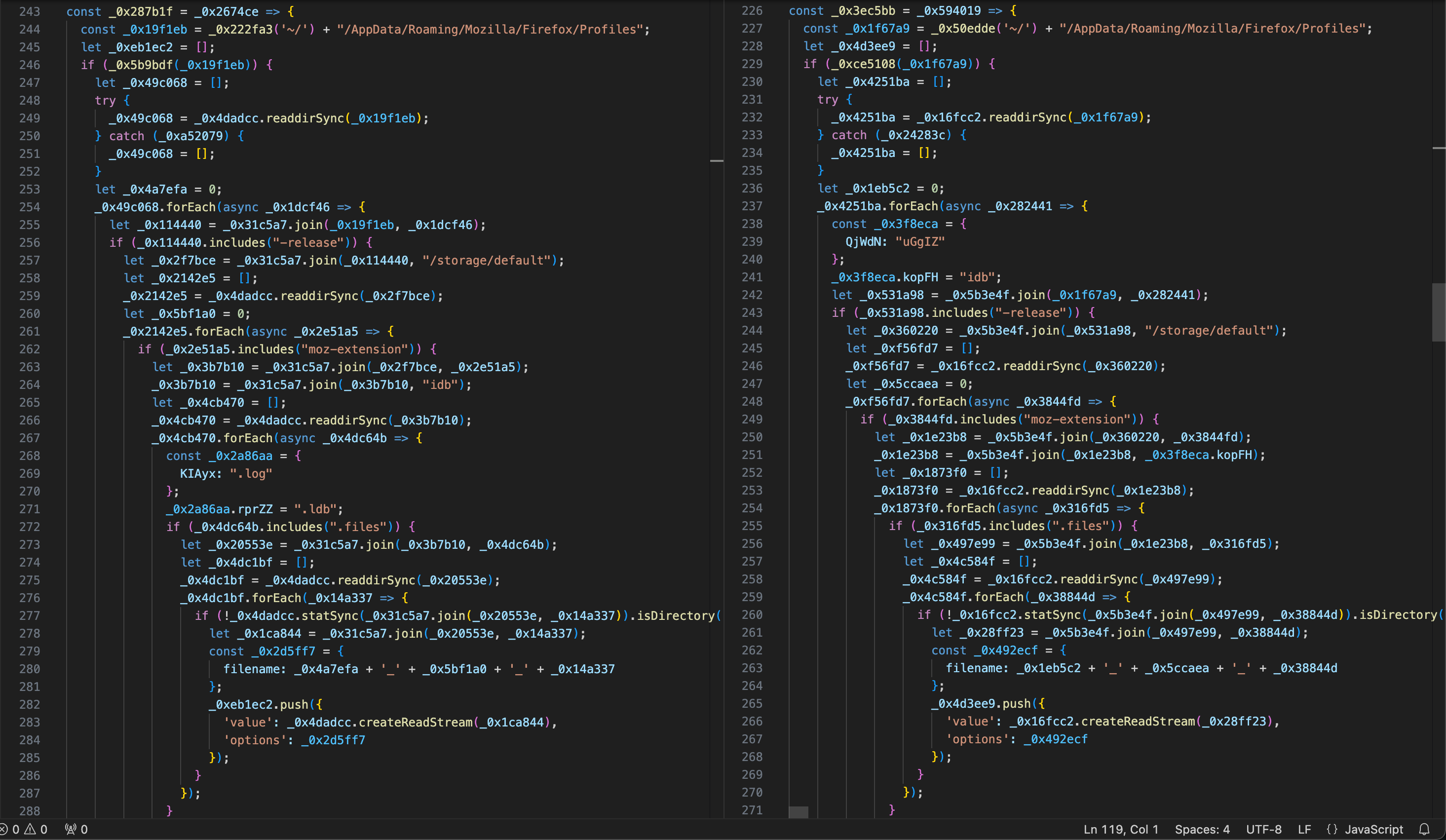Open Go to Line via Ln 119, Col 1

click(x=1121, y=829)
